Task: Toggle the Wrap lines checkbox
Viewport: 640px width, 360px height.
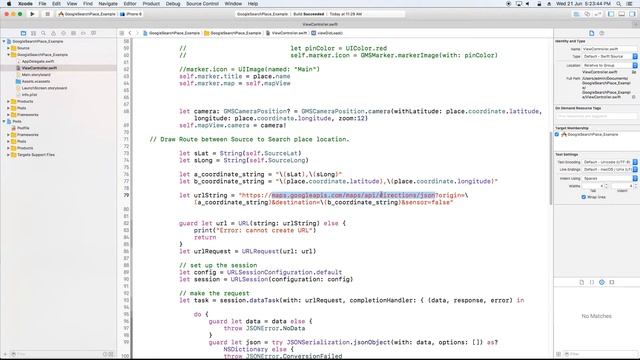Action: tap(584, 197)
